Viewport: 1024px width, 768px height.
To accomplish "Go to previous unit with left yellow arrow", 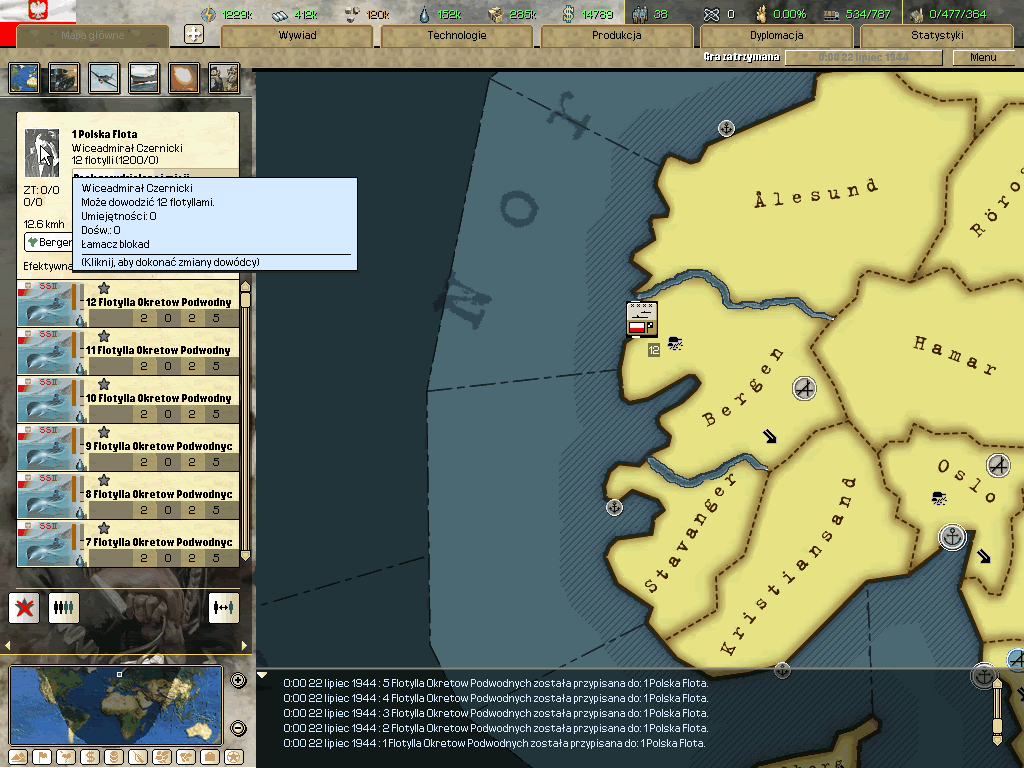I will (x=8, y=645).
